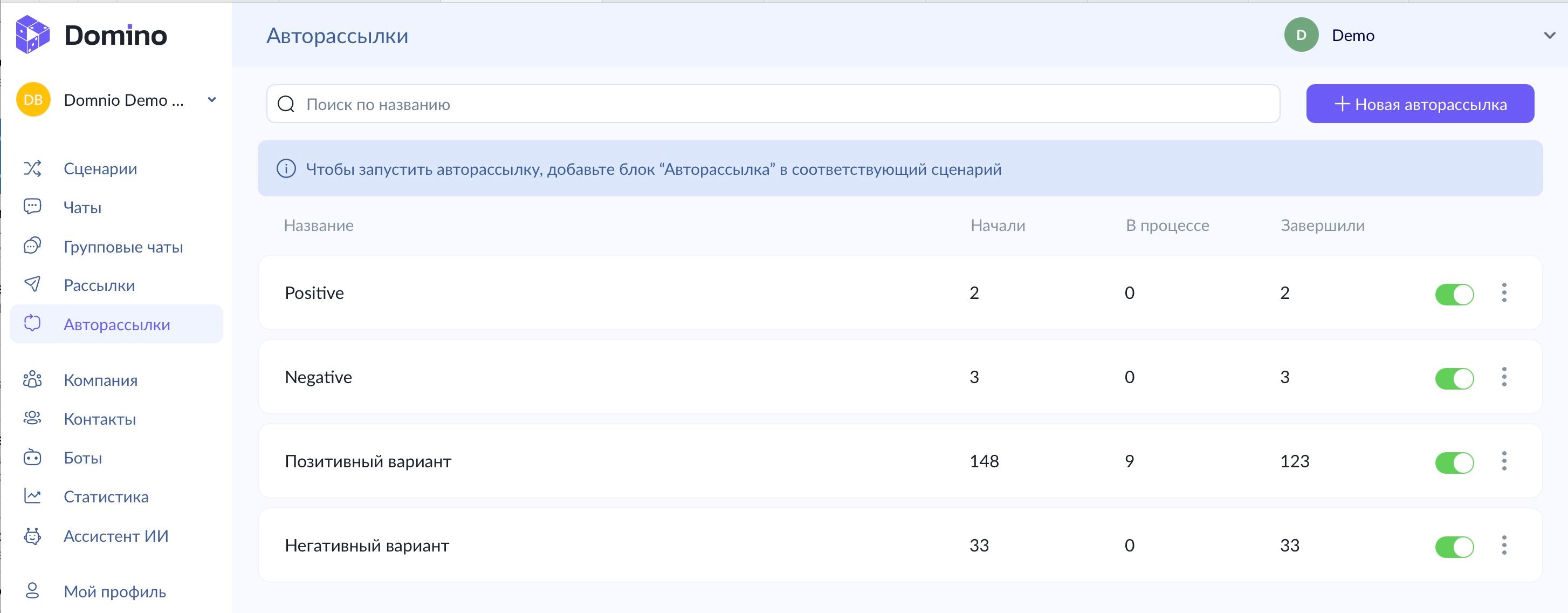Click the Поиск по названию search field
This screenshot has height=613, width=1568.
tap(773, 104)
